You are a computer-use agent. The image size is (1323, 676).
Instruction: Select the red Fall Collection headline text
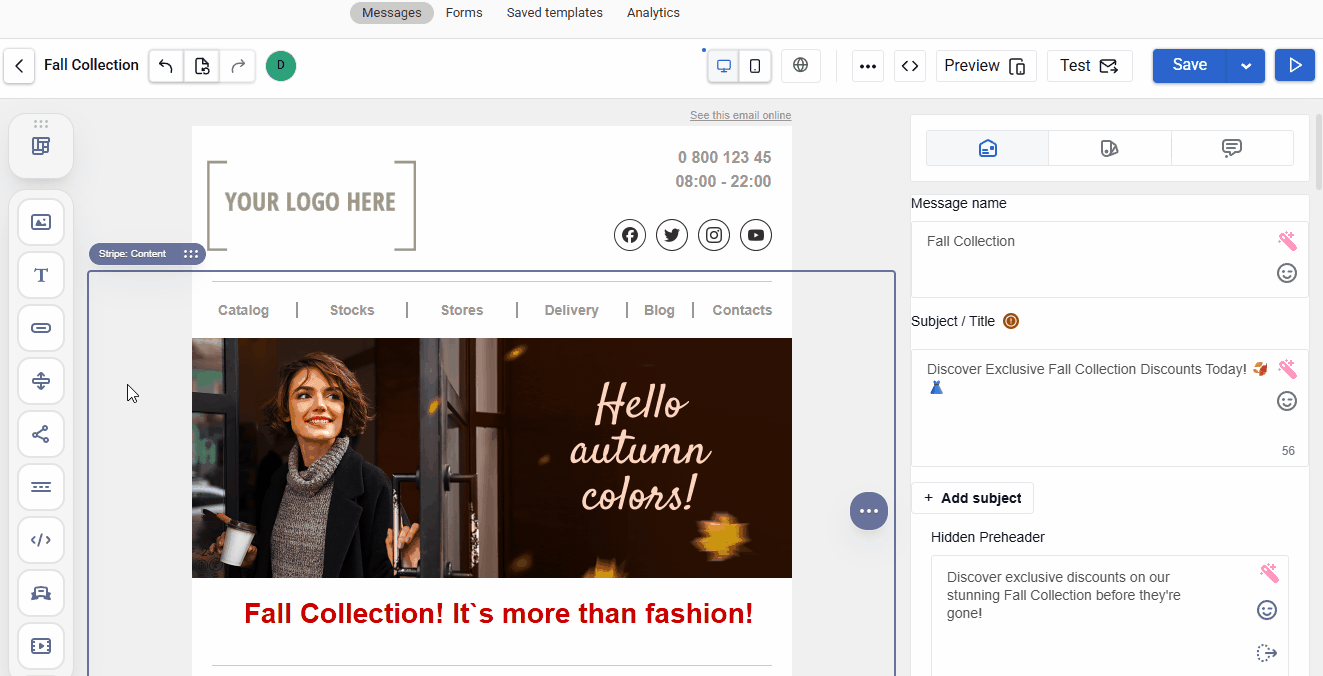[498, 613]
